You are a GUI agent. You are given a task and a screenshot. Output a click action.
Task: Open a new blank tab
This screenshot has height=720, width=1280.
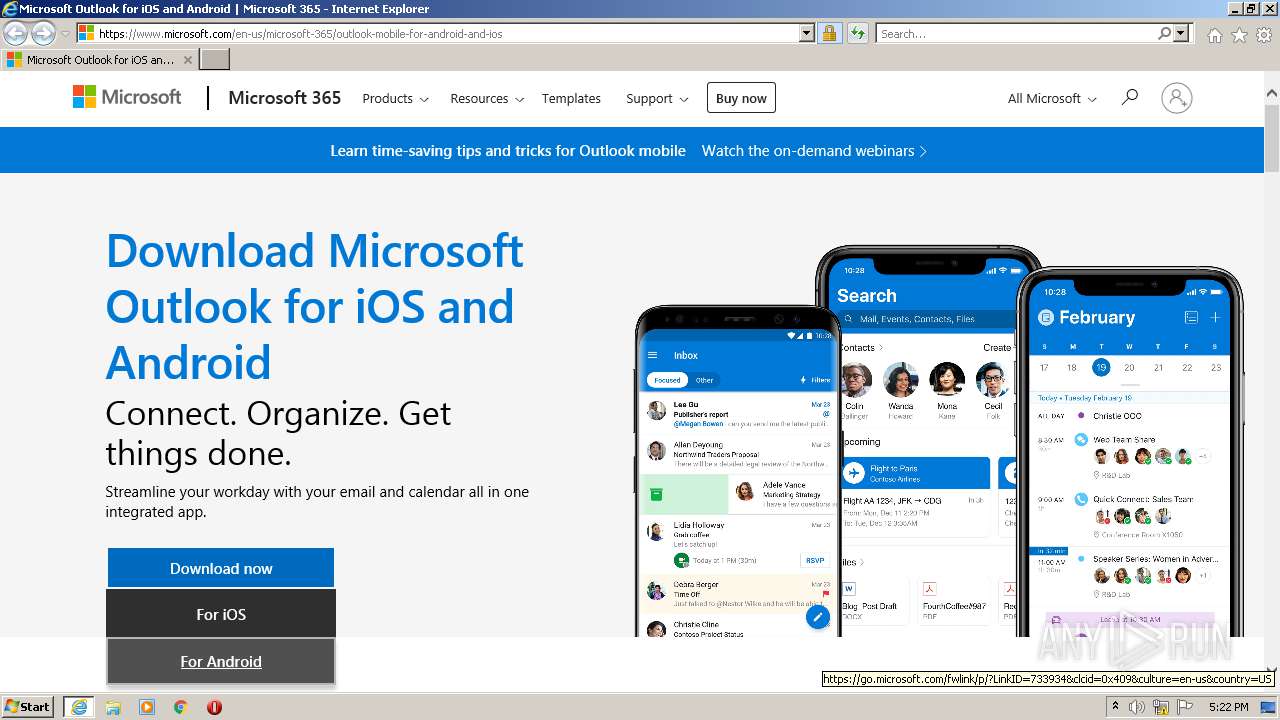click(x=215, y=59)
